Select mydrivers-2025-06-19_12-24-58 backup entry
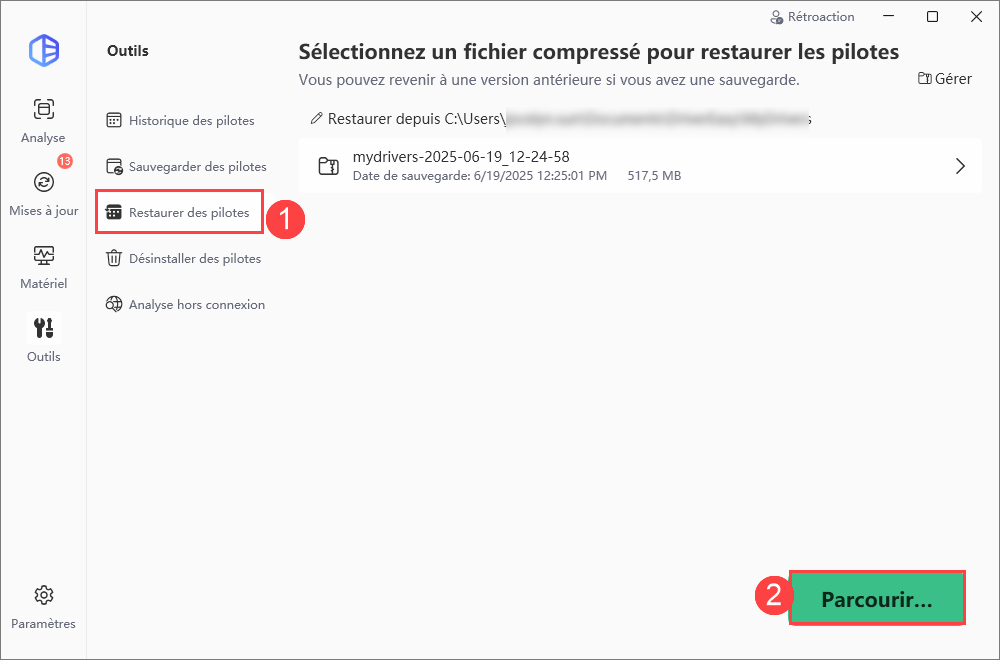Viewport: 1000px width, 660px height. tap(640, 166)
